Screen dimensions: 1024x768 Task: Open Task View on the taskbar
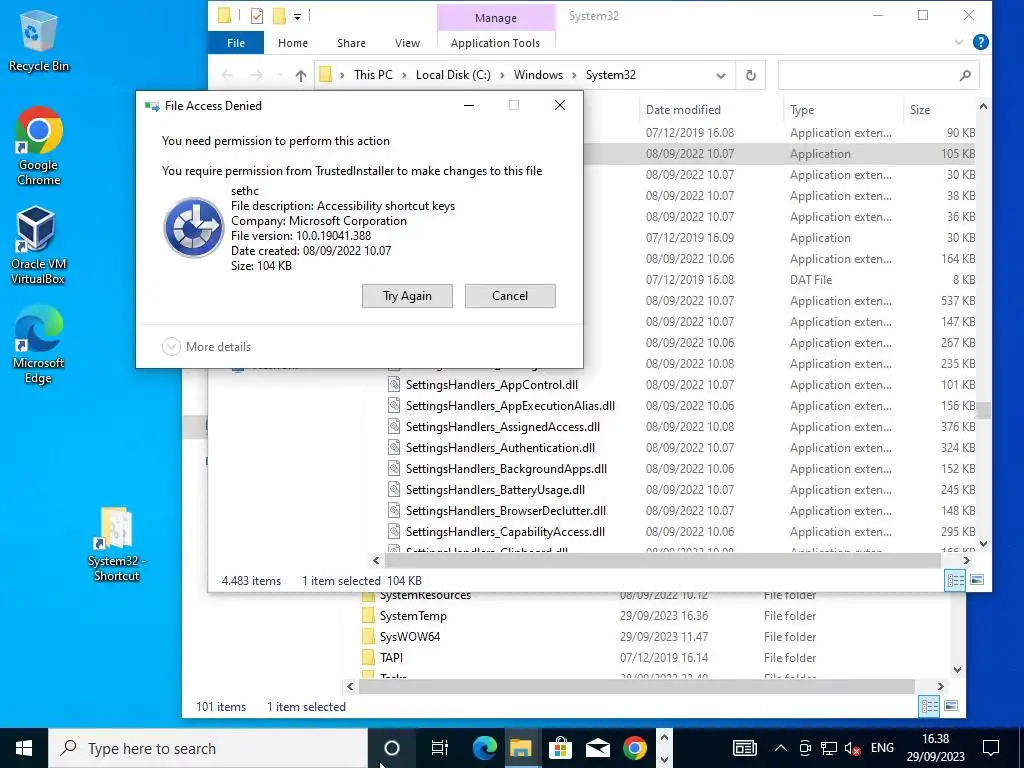[x=440, y=748]
